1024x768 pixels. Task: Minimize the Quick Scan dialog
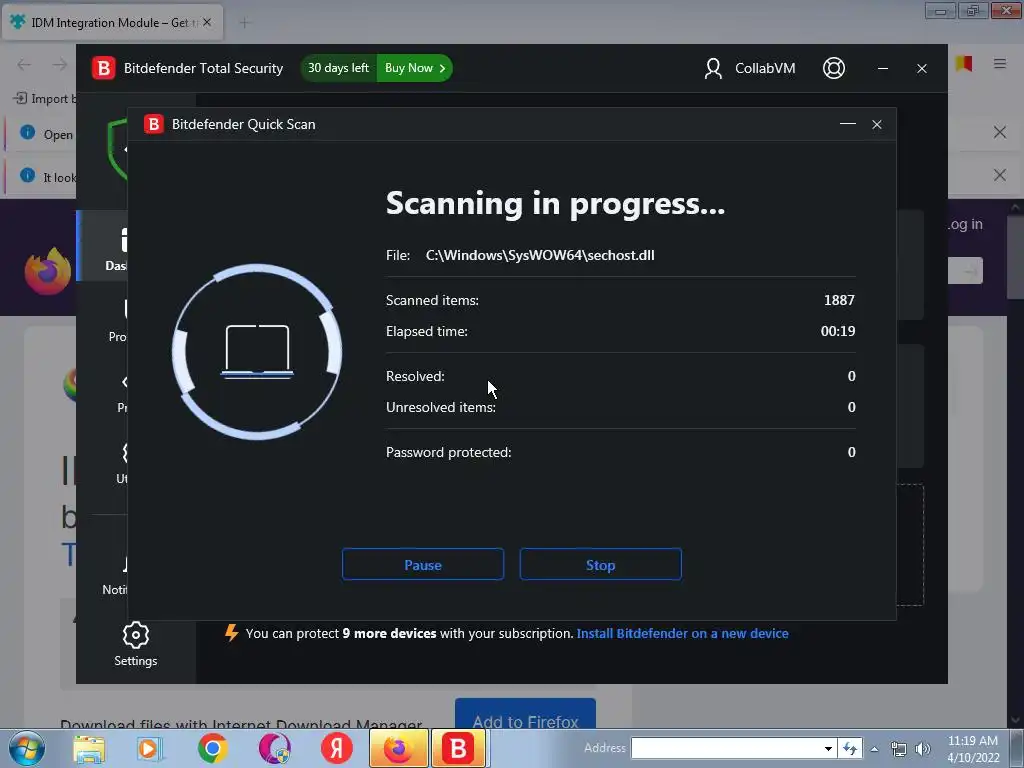[x=848, y=124]
